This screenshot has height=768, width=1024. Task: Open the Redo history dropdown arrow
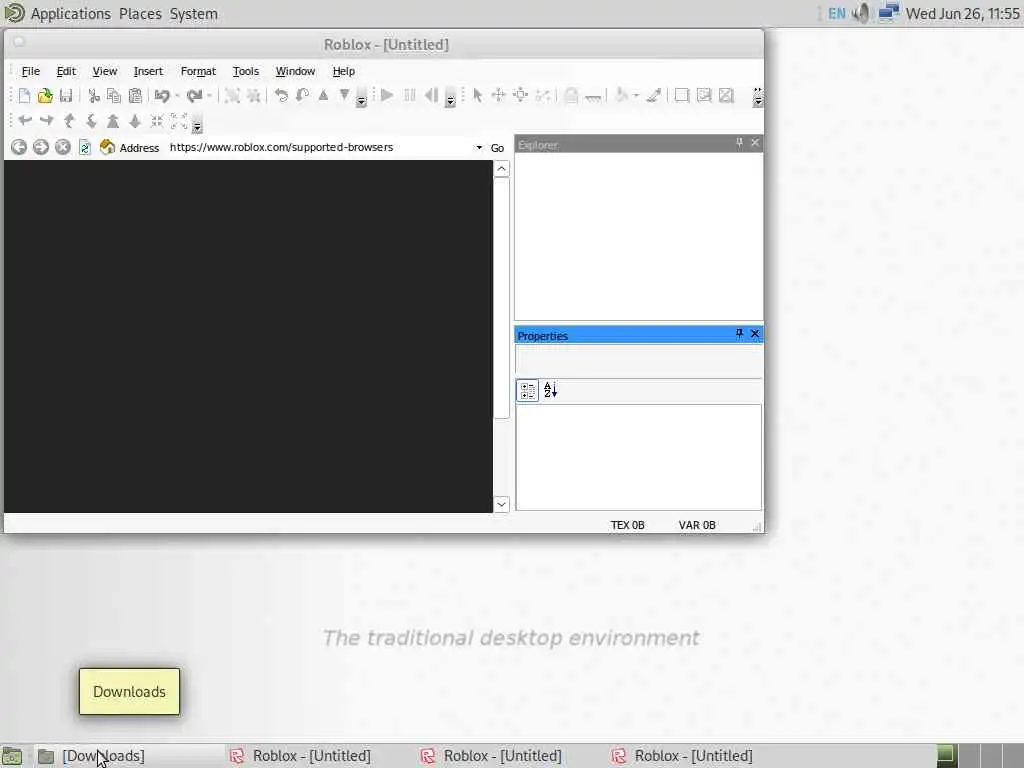[209, 96]
